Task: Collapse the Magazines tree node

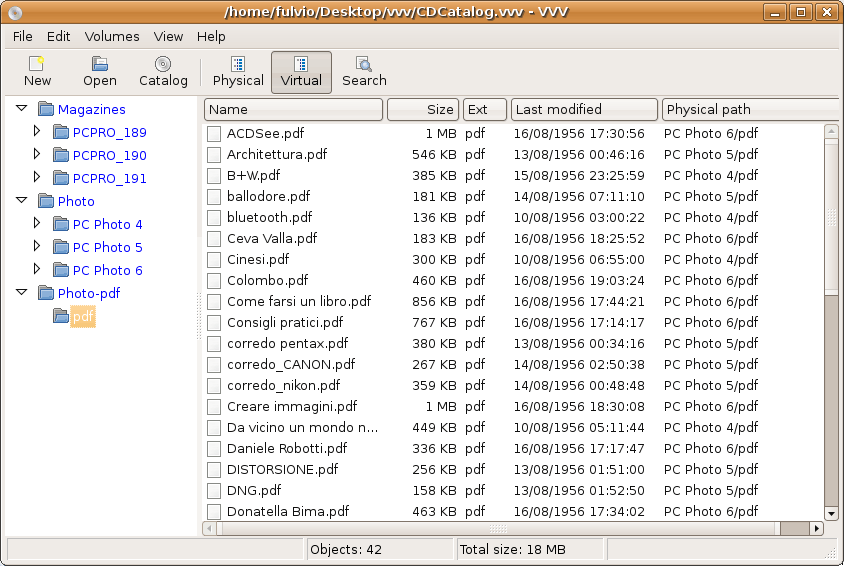Action: point(22,108)
